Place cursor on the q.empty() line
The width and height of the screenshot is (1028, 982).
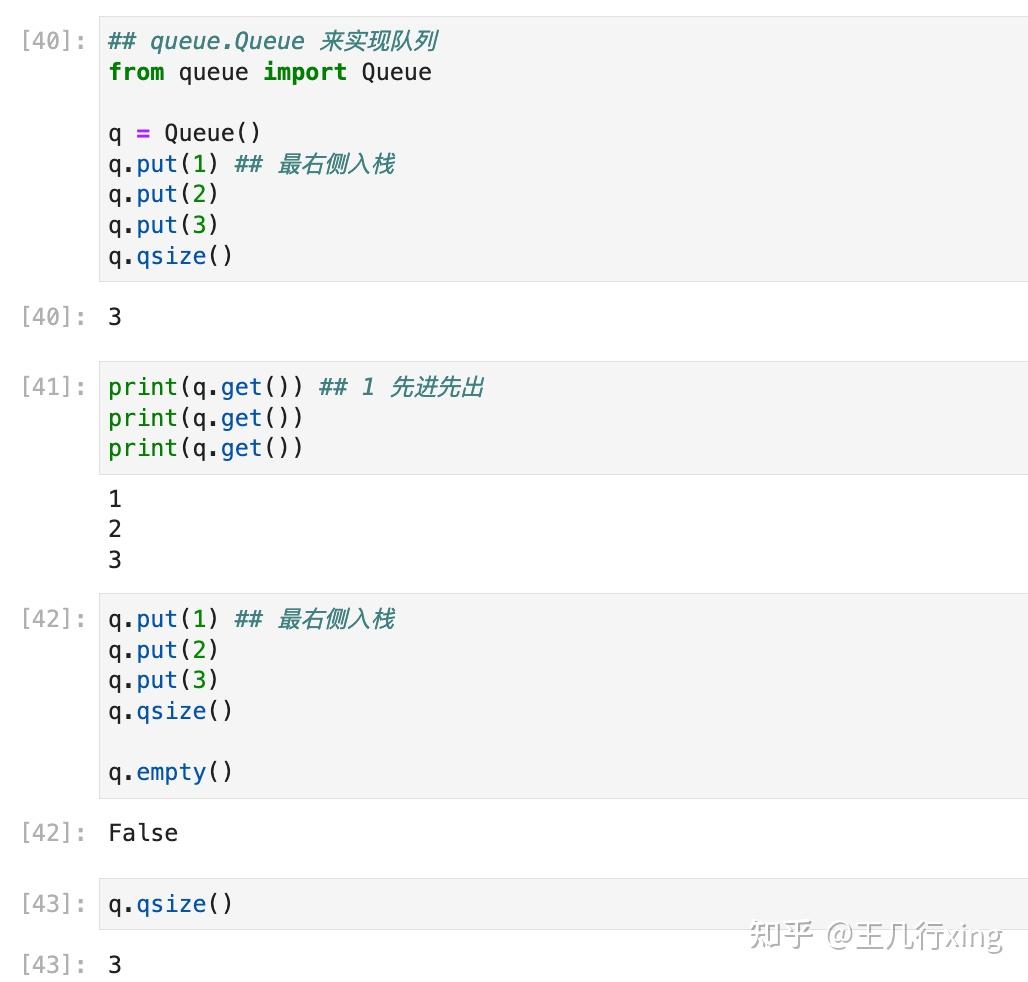pos(170,772)
